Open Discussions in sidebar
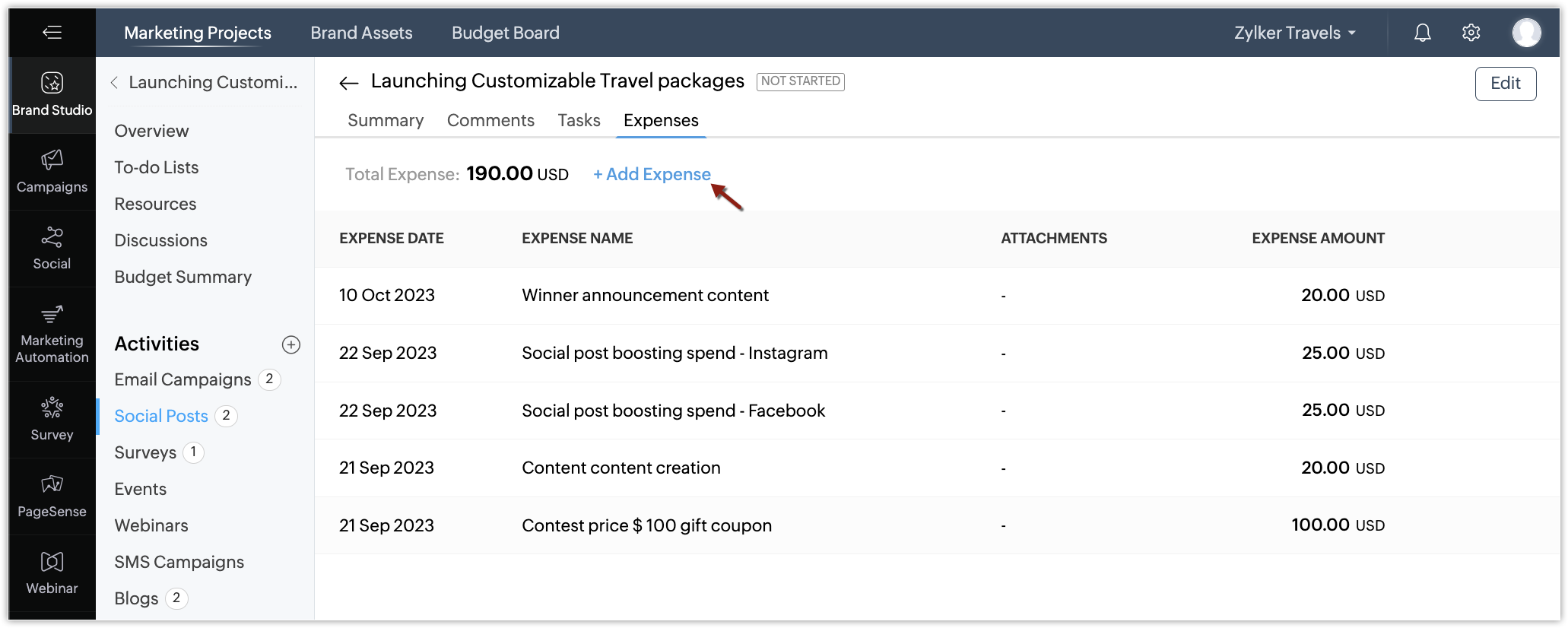Viewport: 1568px width, 628px height. pyautogui.click(x=160, y=240)
